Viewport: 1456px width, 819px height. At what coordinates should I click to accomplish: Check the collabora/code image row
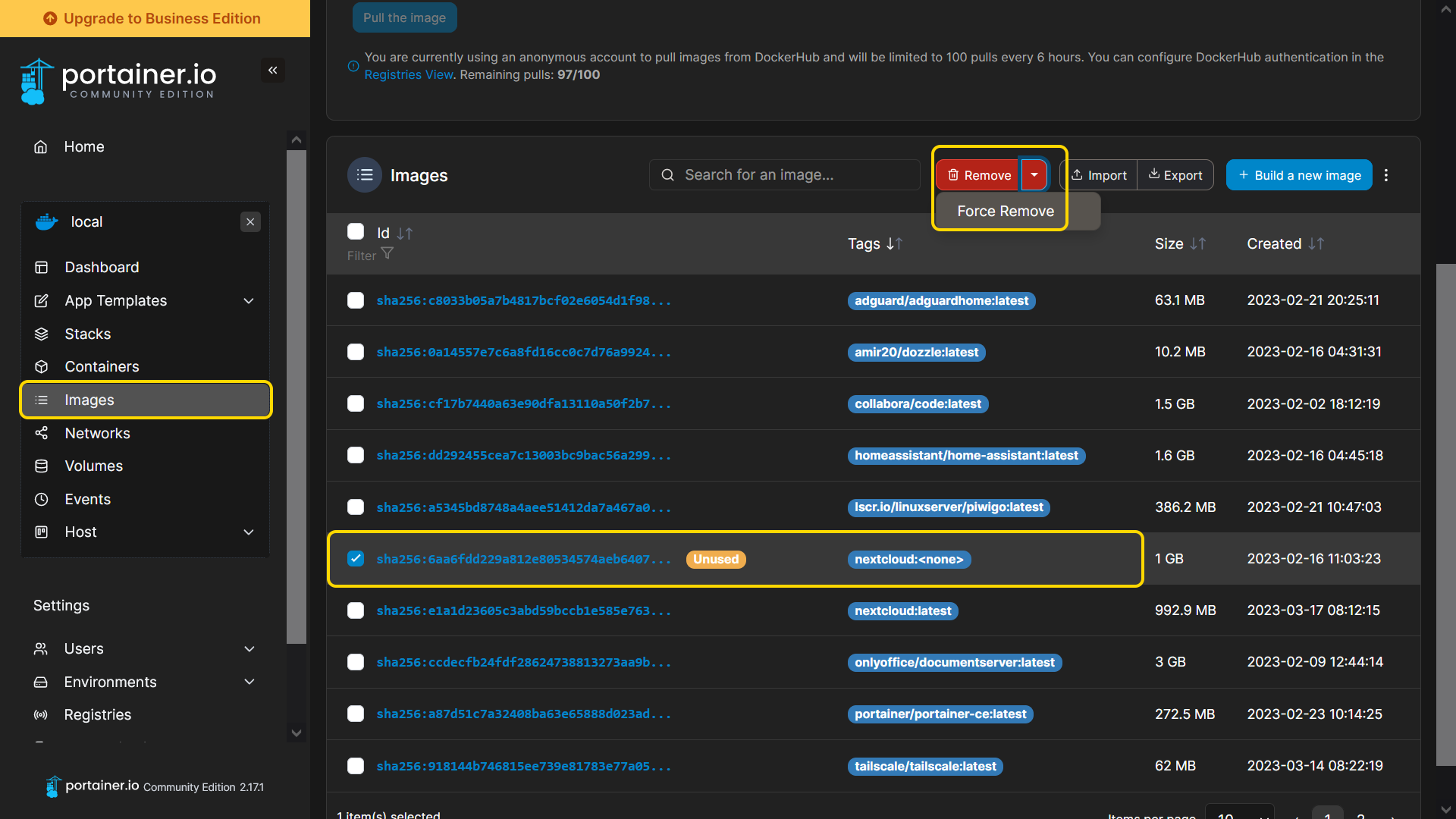[356, 403]
